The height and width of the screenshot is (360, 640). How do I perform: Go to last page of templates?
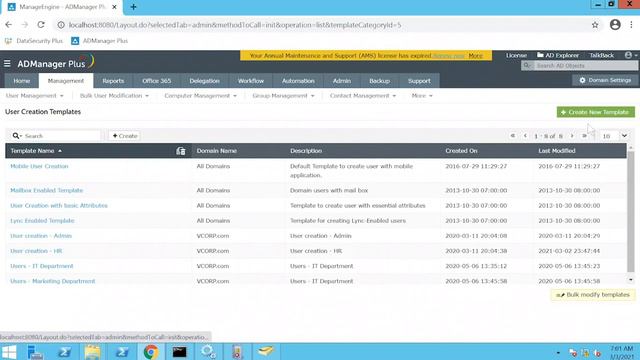[584, 136]
